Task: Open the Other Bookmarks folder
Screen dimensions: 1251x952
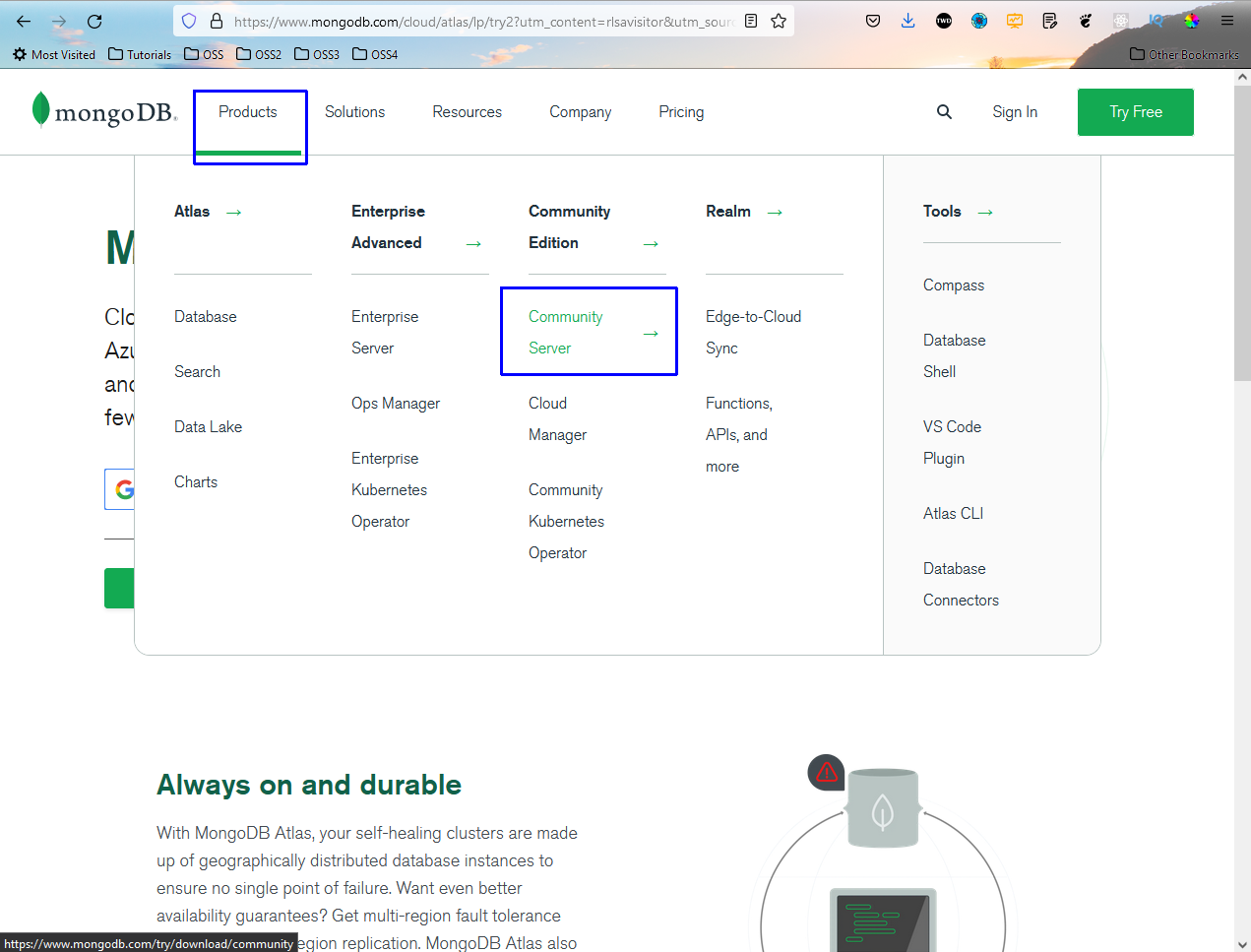Action: [x=1184, y=55]
